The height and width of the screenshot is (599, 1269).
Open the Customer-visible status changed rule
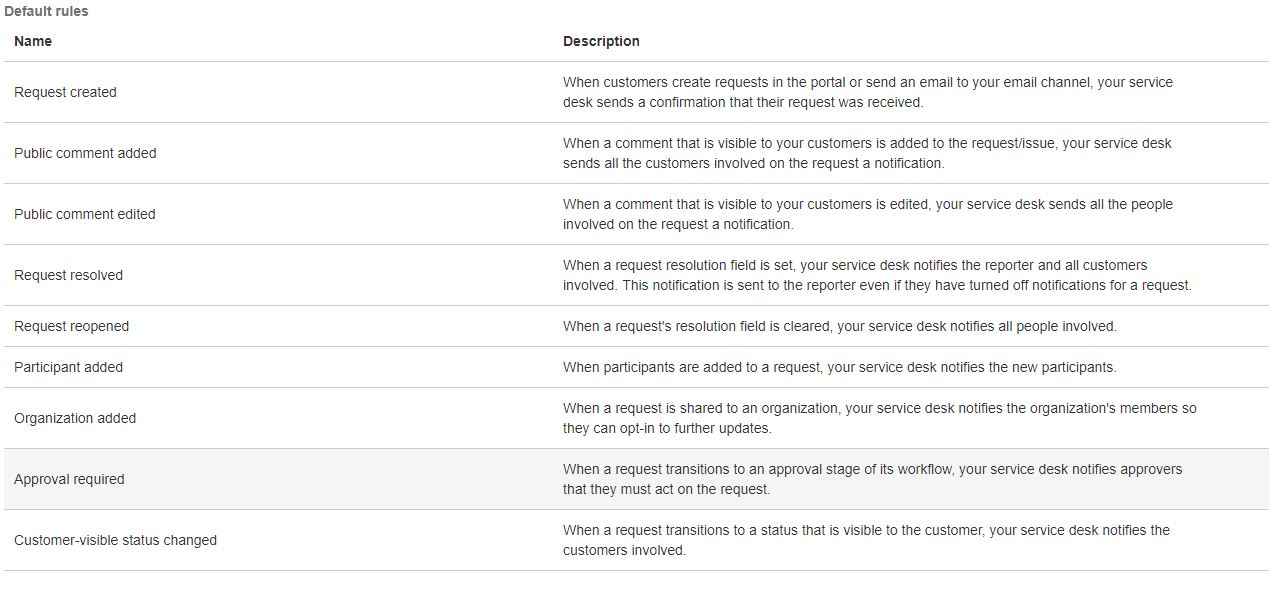(115, 540)
